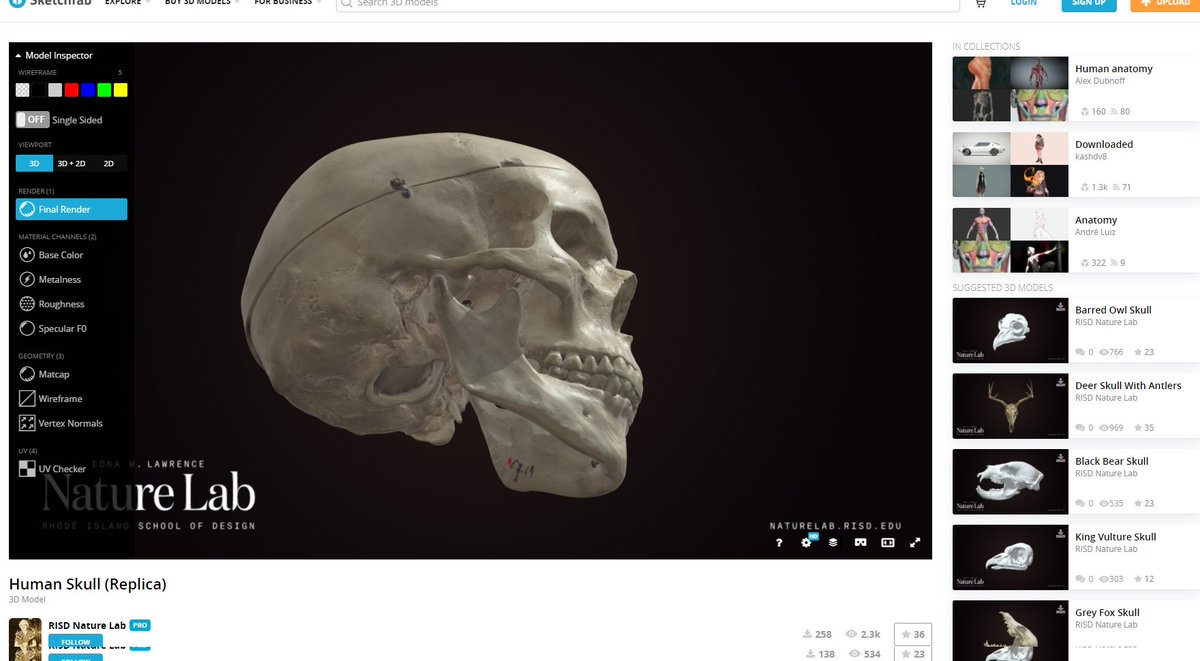Open the shopping cart icon
The height and width of the screenshot is (661, 1200).
click(980, 3)
